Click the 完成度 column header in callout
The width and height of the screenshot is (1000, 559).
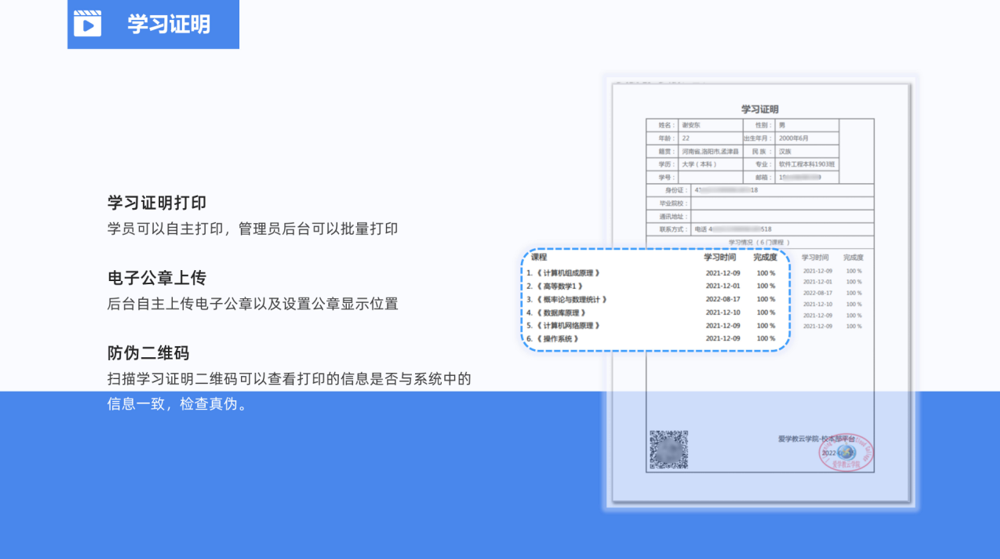click(x=765, y=257)
